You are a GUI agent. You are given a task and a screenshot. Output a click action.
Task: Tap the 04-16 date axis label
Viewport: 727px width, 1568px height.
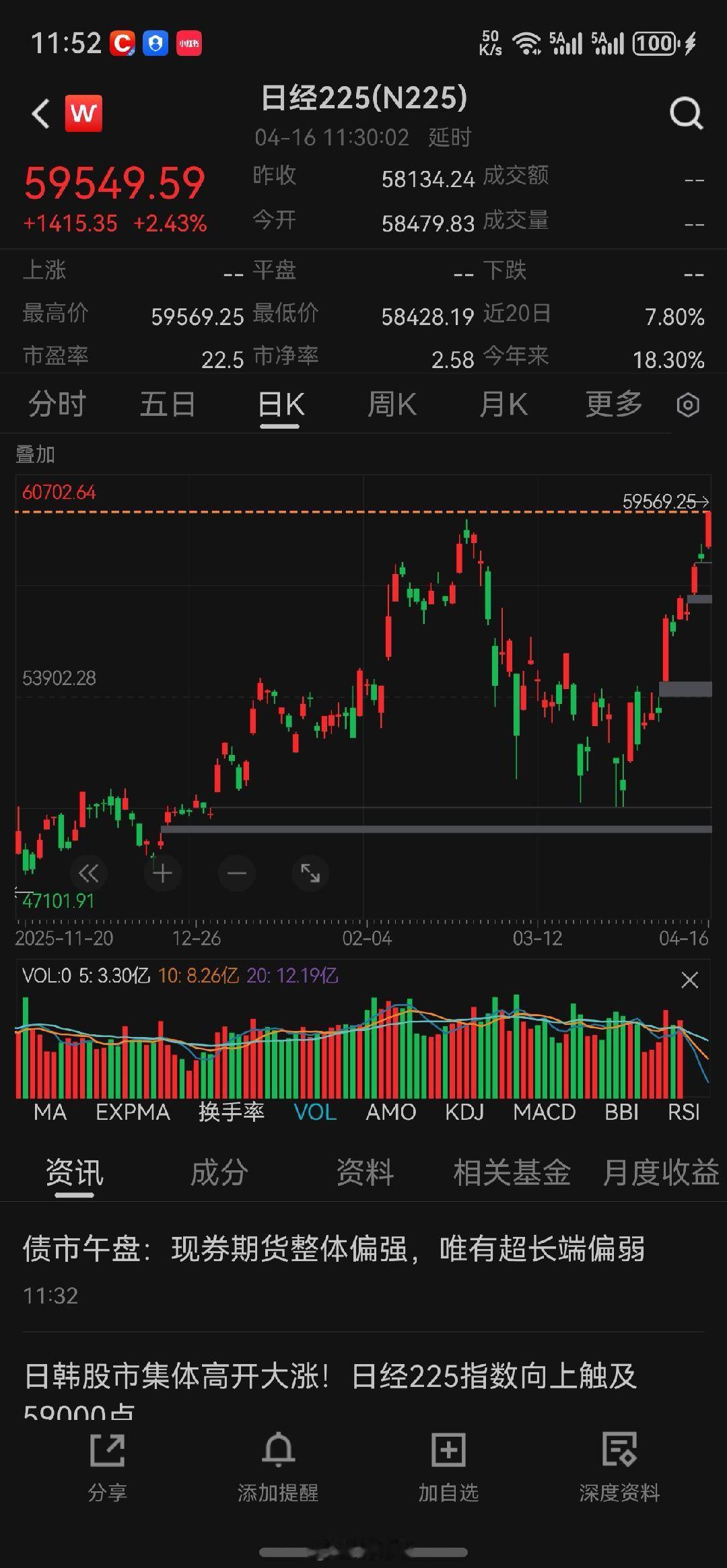pyautogui.click(x=683, y=938)
